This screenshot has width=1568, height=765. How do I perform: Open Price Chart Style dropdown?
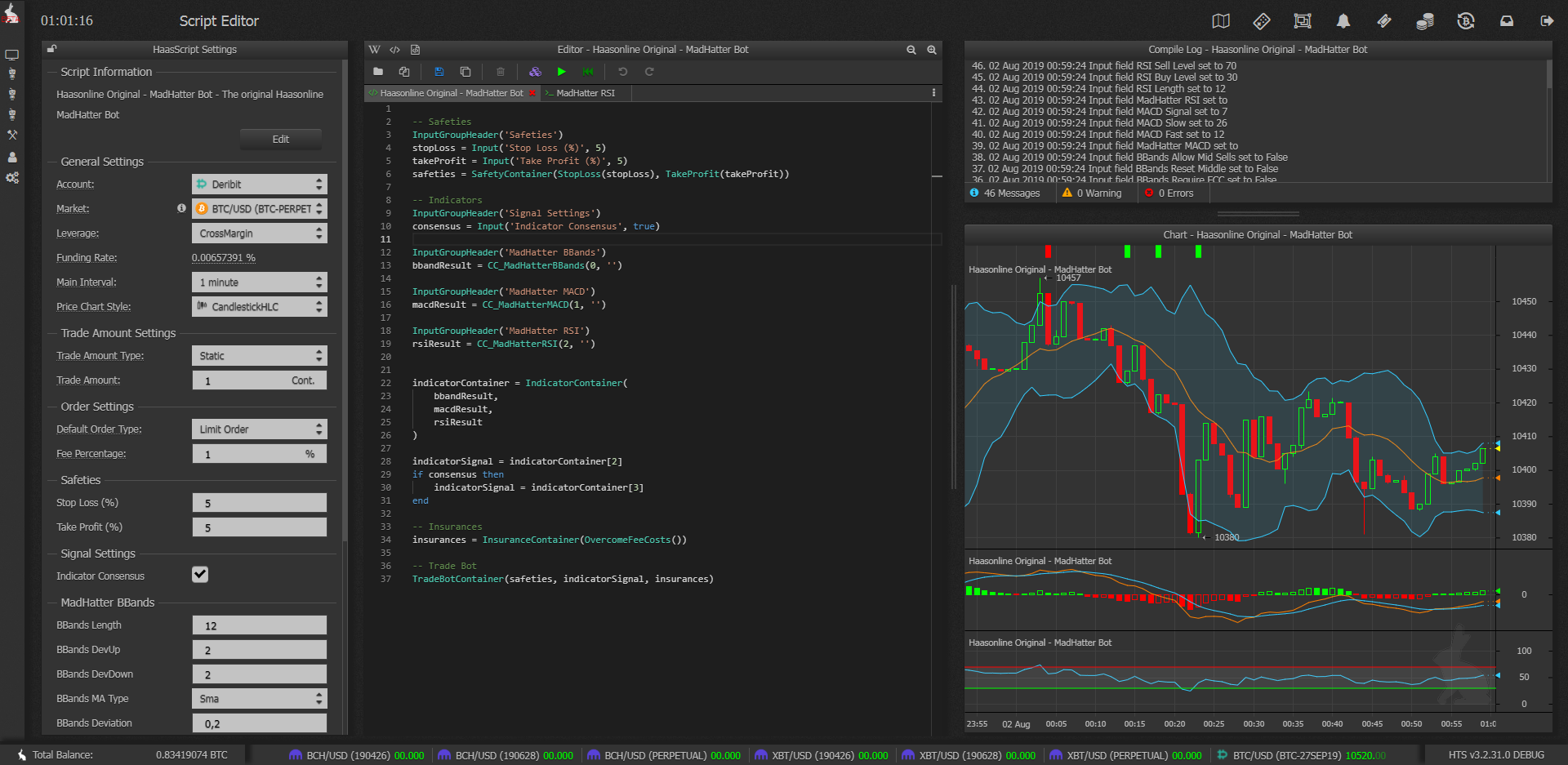(260, 307)
